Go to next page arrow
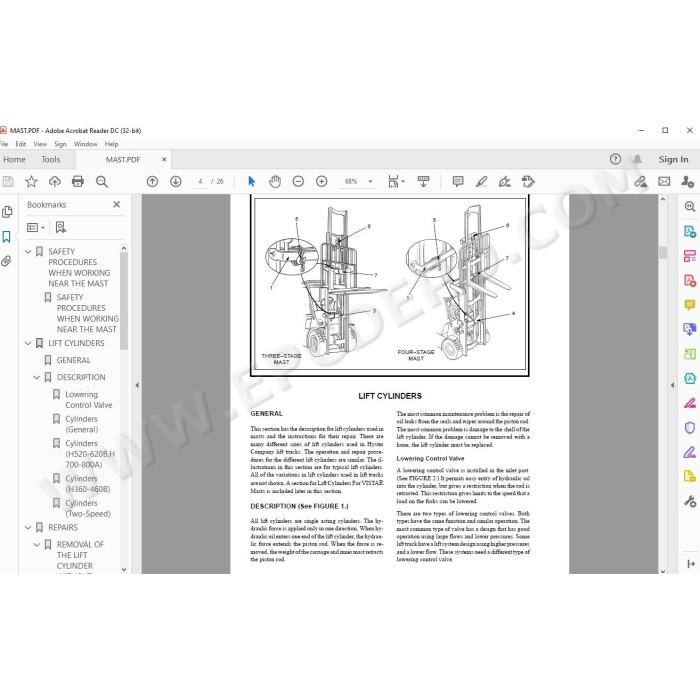Image resolution: width=700 pixels, height=700 pixels. (175, 181)
